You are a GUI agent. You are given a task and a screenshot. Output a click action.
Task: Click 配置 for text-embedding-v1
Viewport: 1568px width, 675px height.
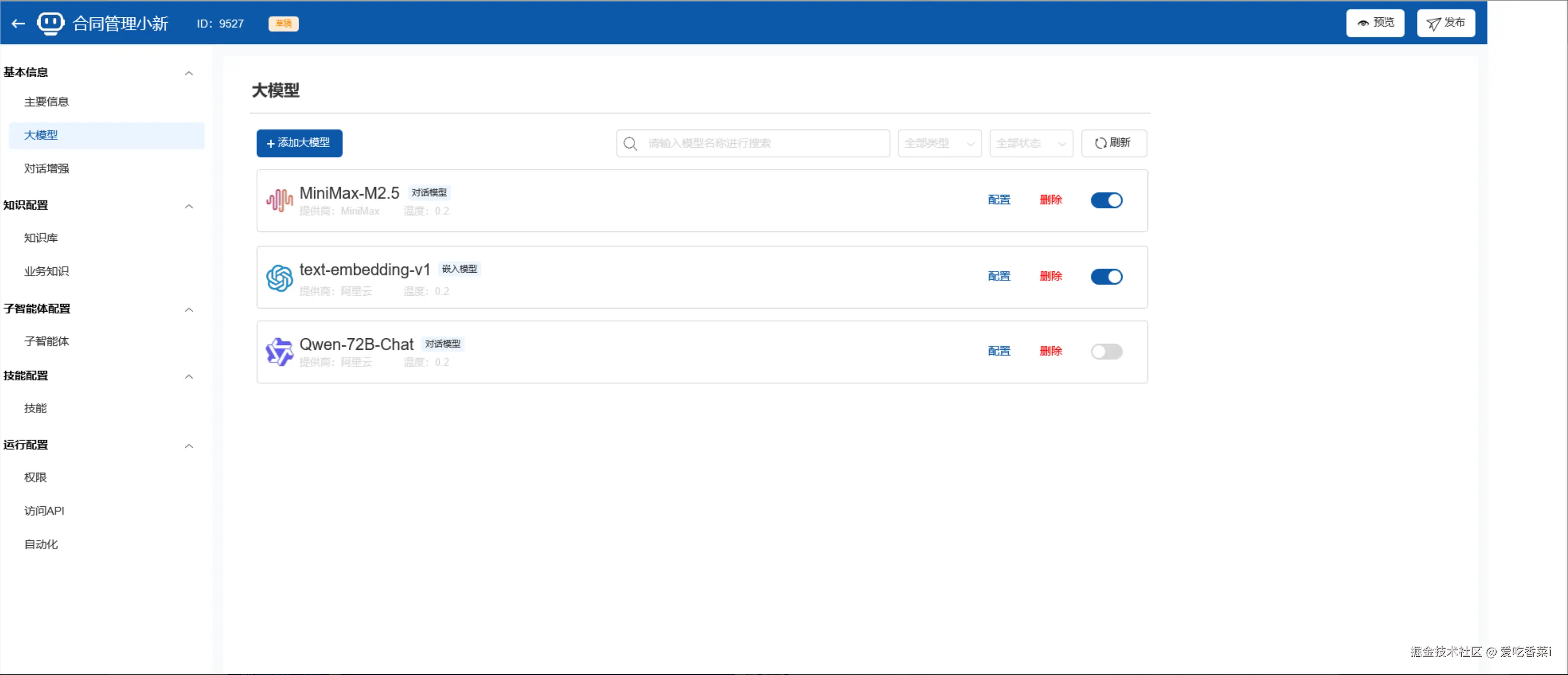click(998, 277)
